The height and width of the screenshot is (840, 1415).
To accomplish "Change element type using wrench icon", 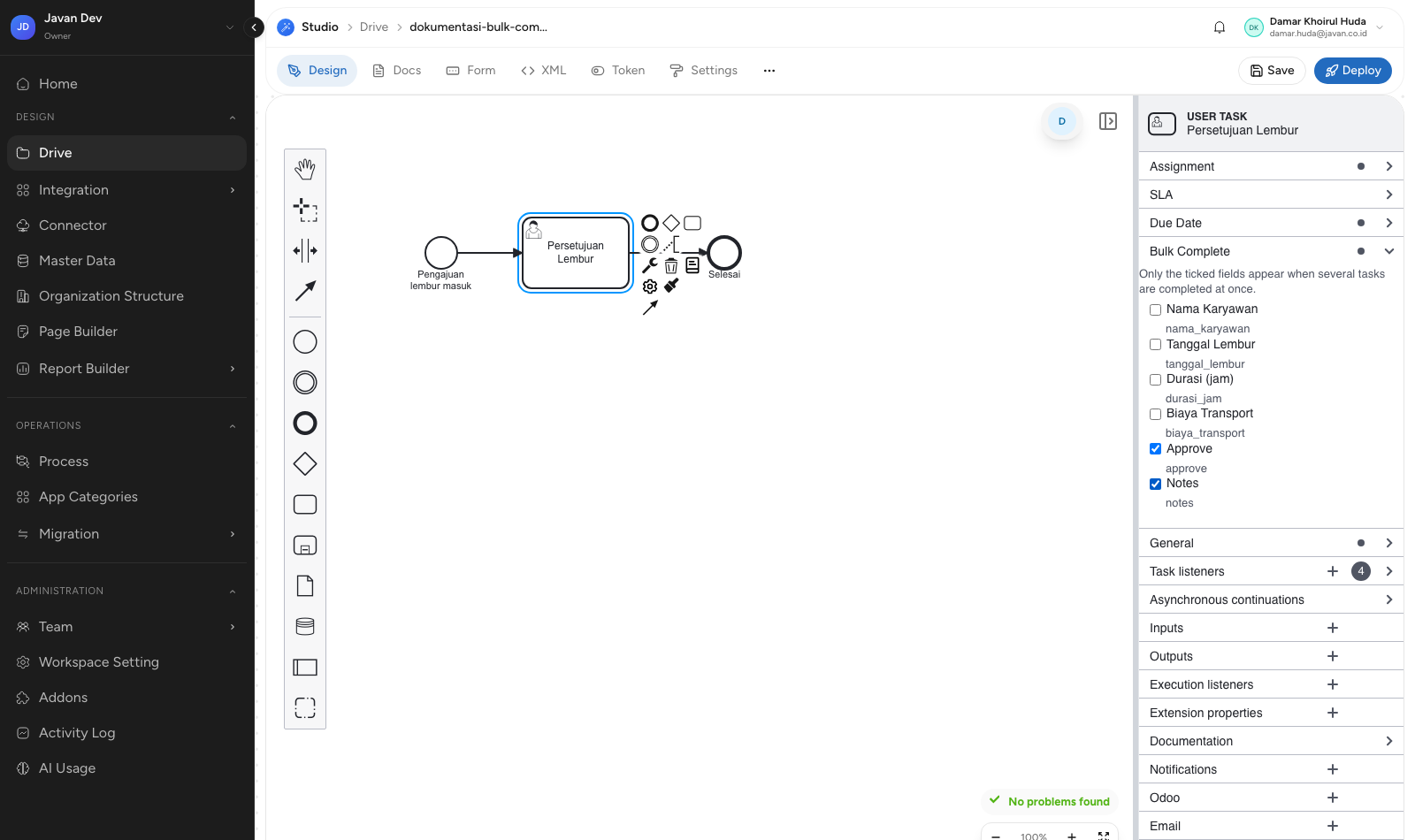I will (x=650, y=265).
